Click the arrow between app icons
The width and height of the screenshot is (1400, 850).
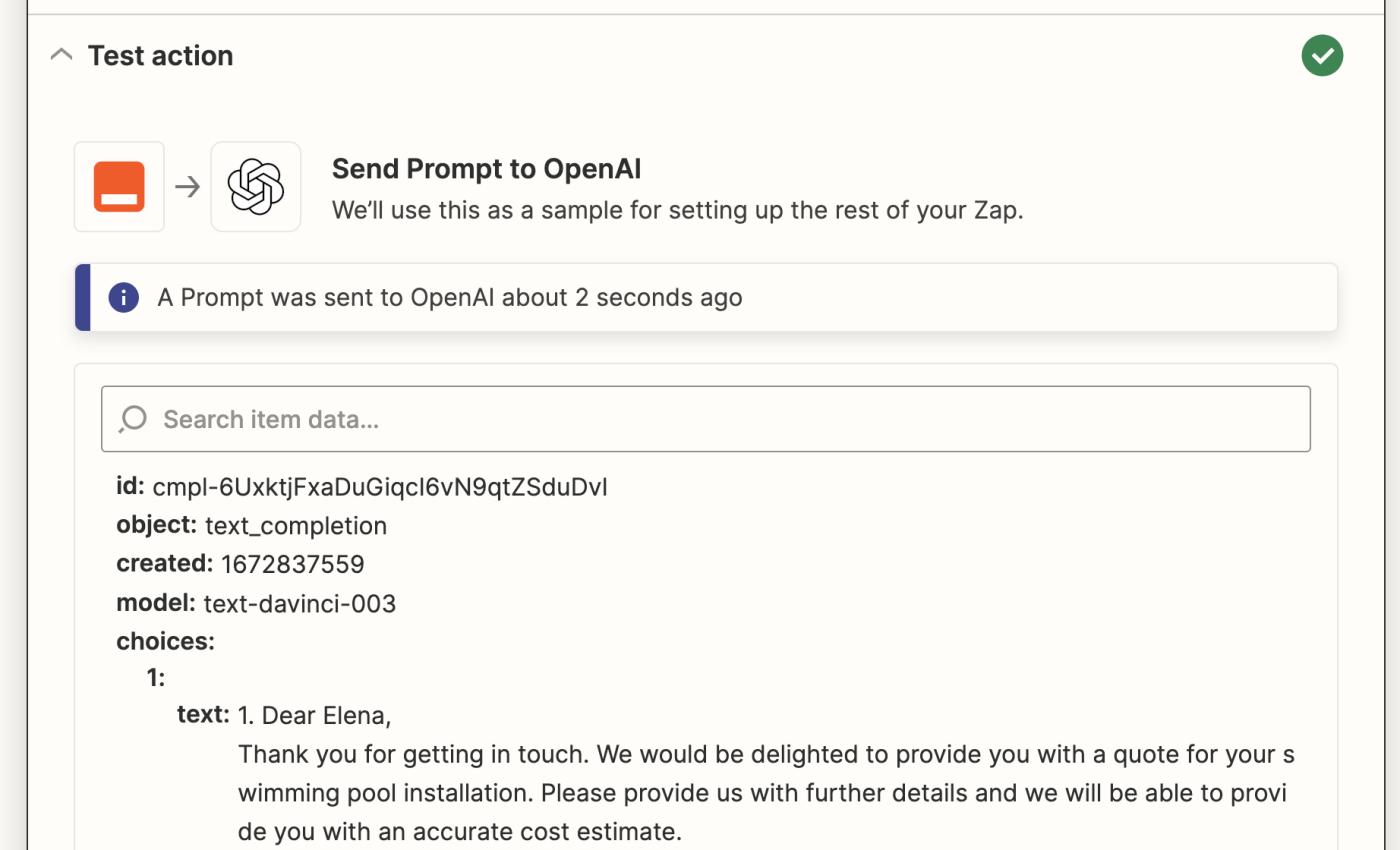point(187,187)
